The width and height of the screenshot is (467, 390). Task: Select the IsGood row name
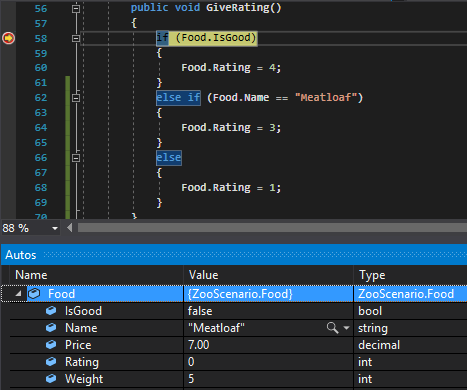pos(83,311)
